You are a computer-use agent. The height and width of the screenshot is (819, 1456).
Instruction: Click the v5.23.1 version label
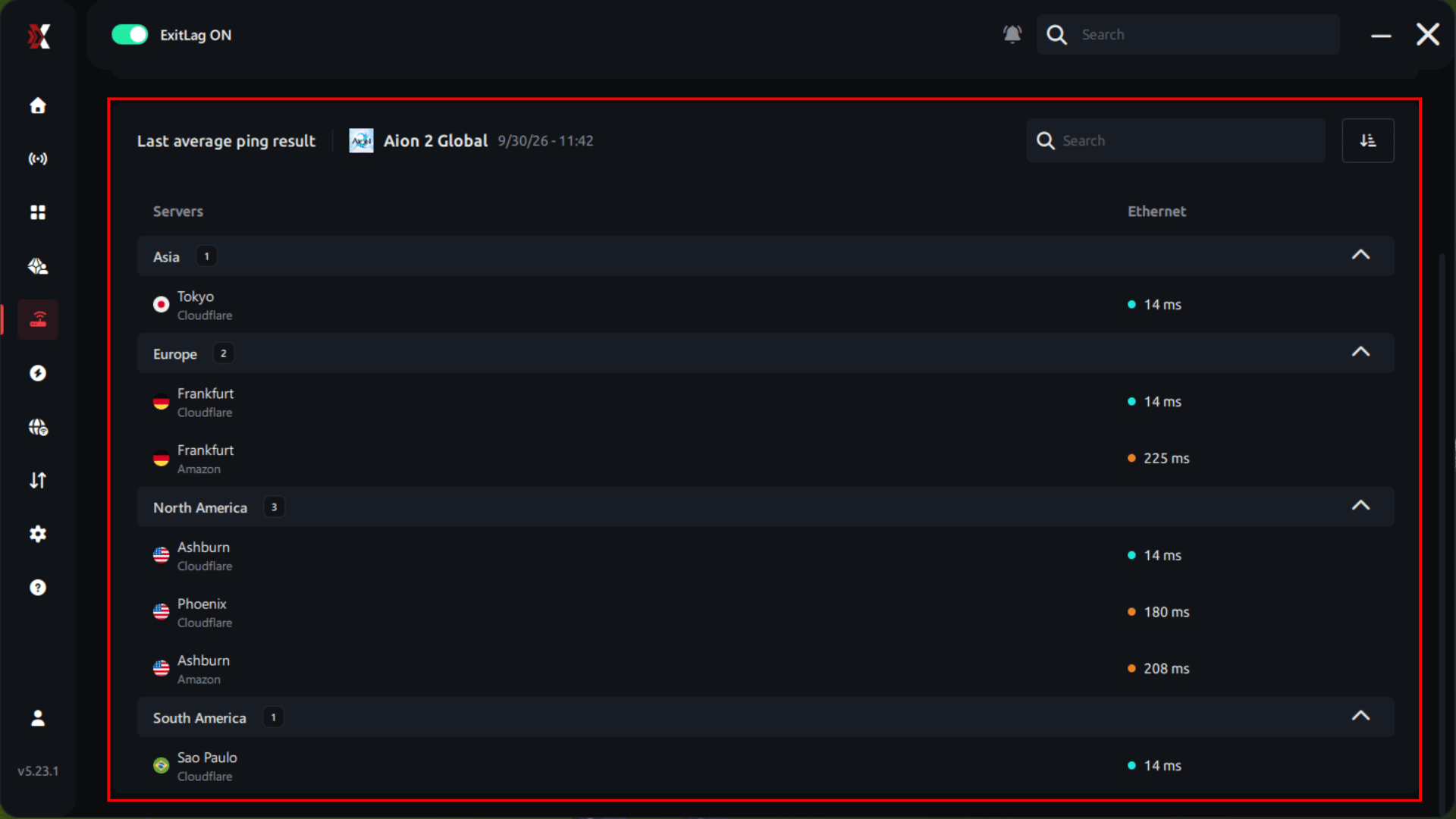tap(38, 771)
